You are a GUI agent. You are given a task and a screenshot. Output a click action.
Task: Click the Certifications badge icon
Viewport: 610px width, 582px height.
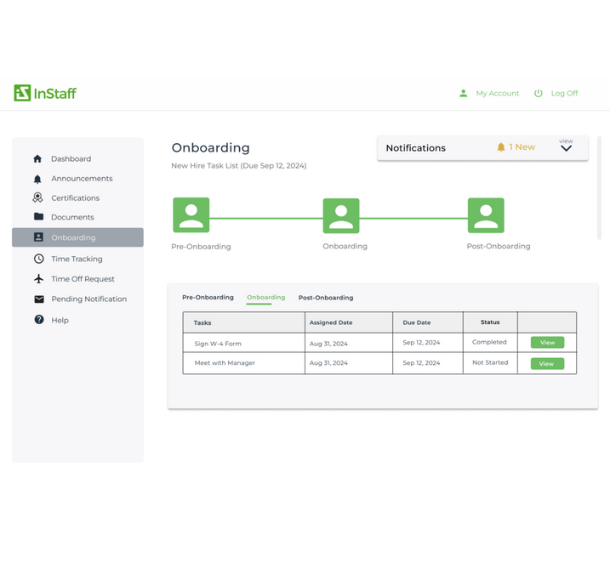click(x=38, y=198)
